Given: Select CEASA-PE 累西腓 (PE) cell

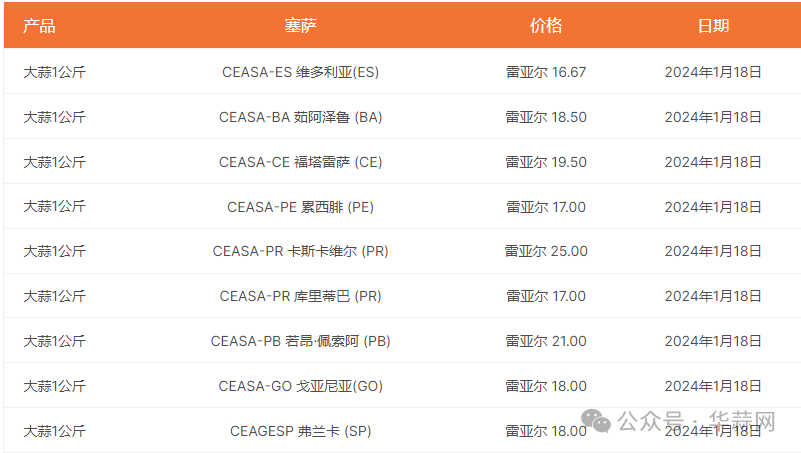Looking at the screenshot, I should 300,207.
